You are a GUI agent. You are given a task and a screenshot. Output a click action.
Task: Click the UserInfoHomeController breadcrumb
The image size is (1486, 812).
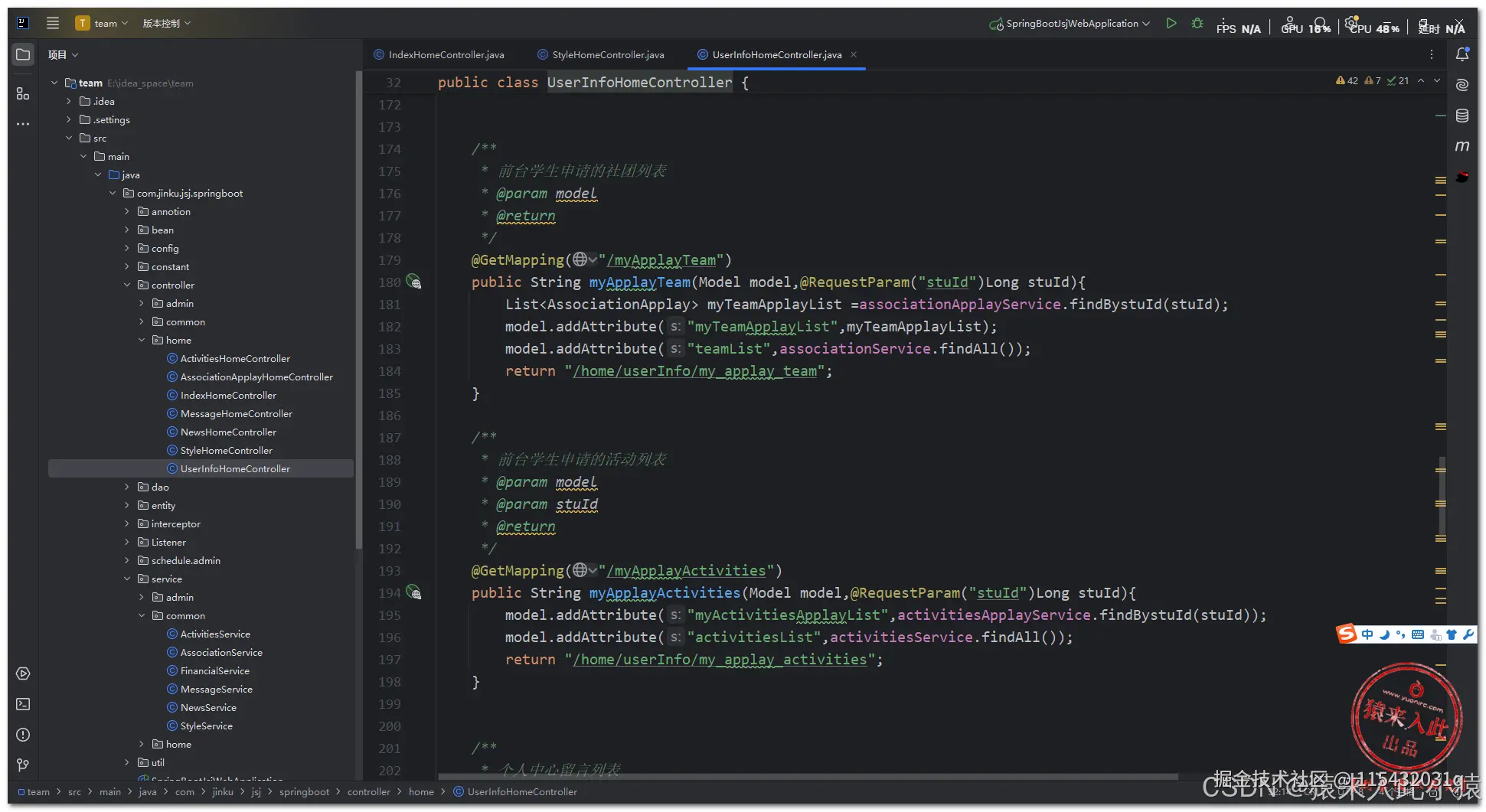(x=515, y=791)
